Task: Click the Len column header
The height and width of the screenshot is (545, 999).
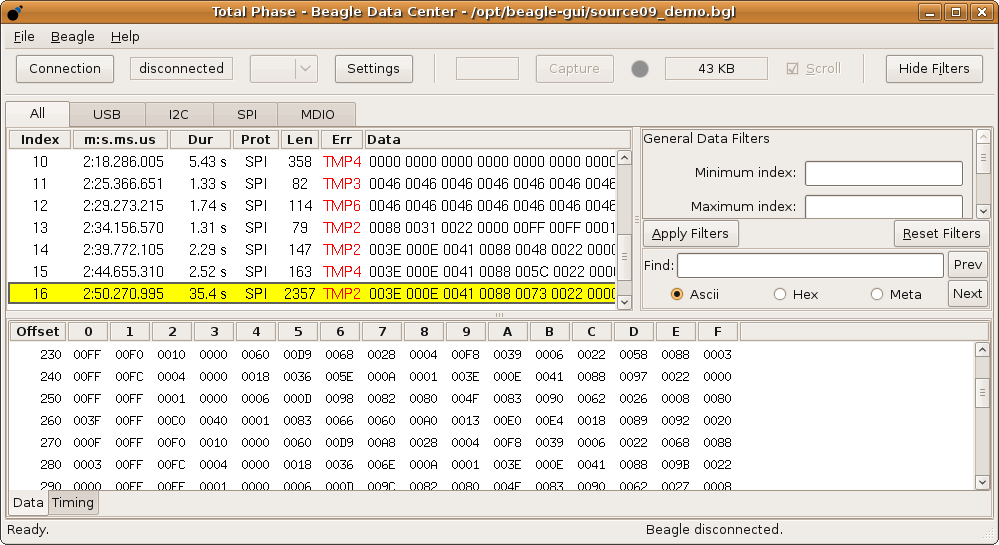Action: [x=299, y=140]
